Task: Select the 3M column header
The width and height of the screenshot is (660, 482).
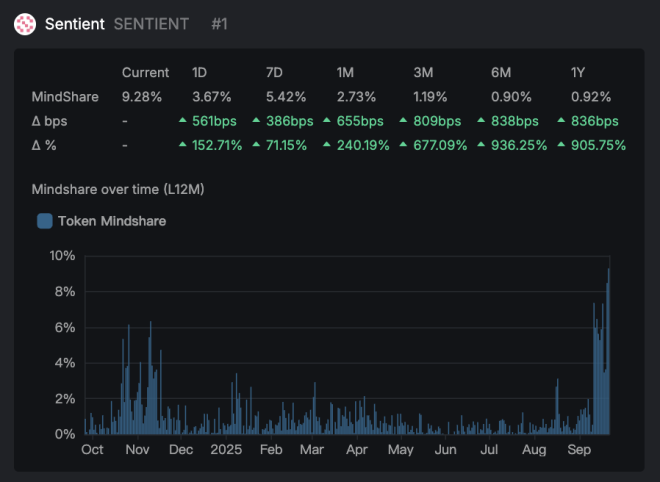Action: pyautogui.click(x=423, y=72)
